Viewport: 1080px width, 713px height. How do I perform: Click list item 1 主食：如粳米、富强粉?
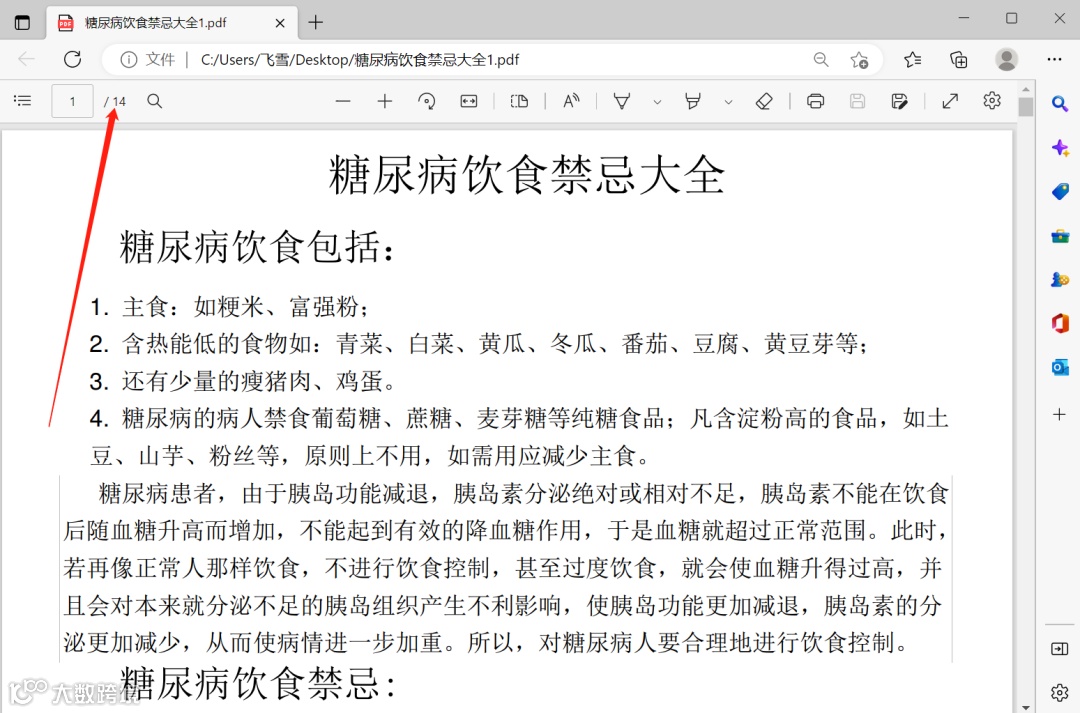[x=229, y=307]
